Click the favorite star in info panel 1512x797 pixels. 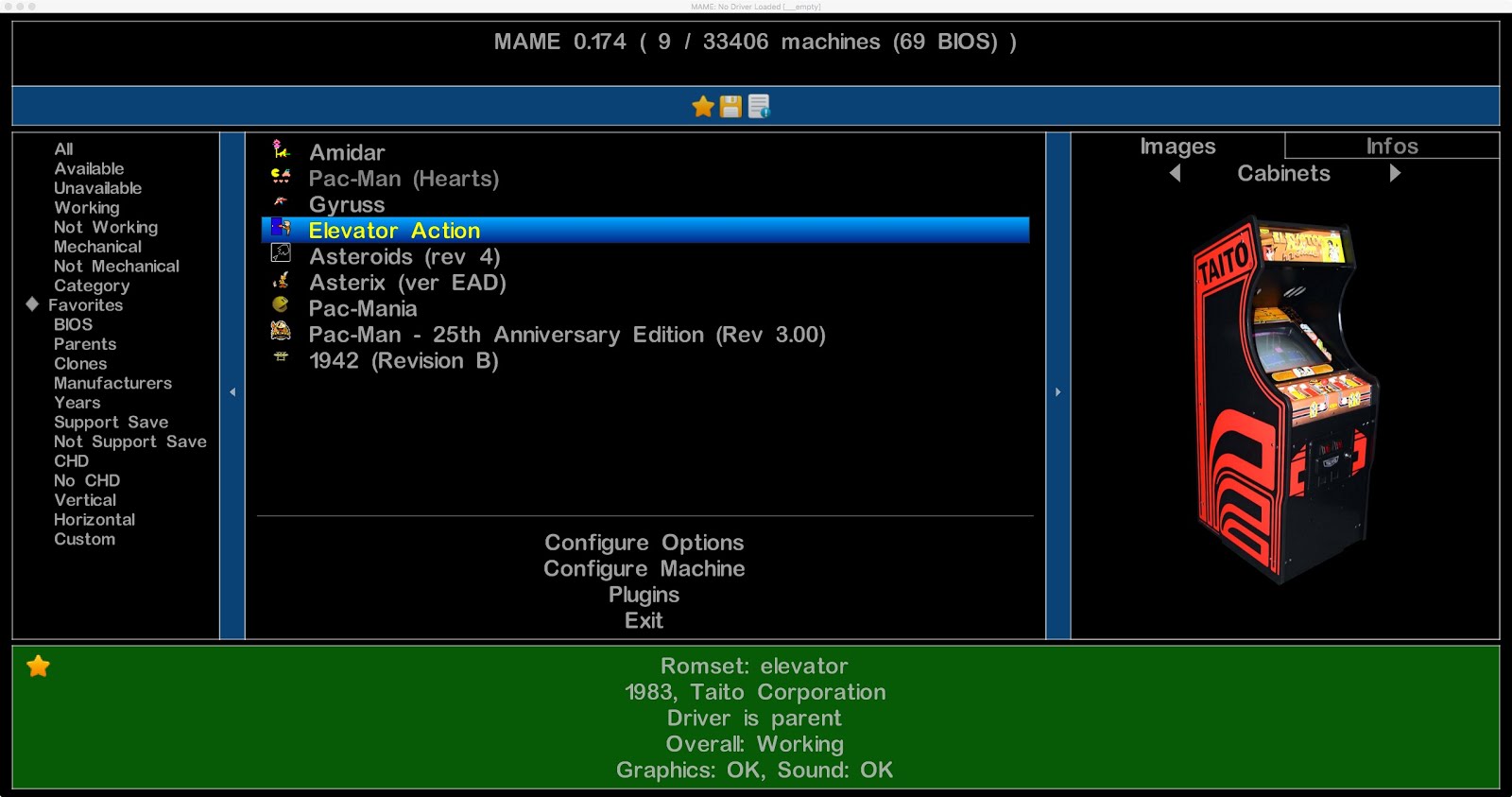tap(39, 667)
